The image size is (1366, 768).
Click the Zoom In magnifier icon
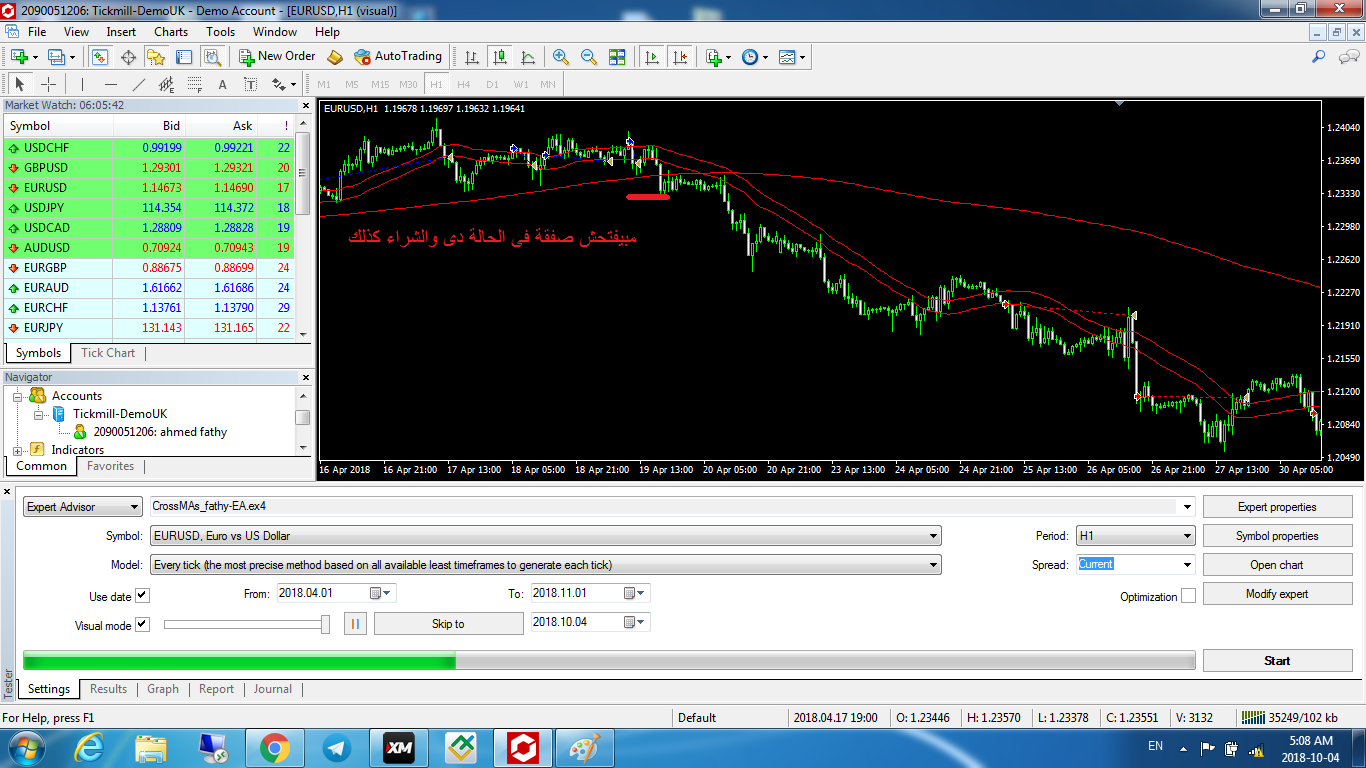(560, 57)
